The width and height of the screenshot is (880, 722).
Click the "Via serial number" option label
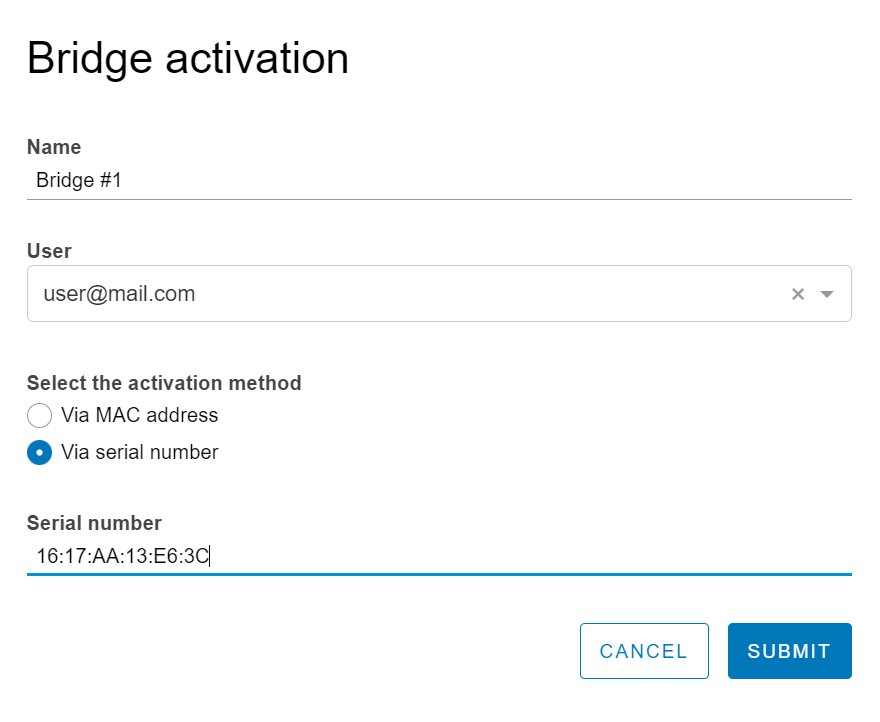[x=139, y=452]
